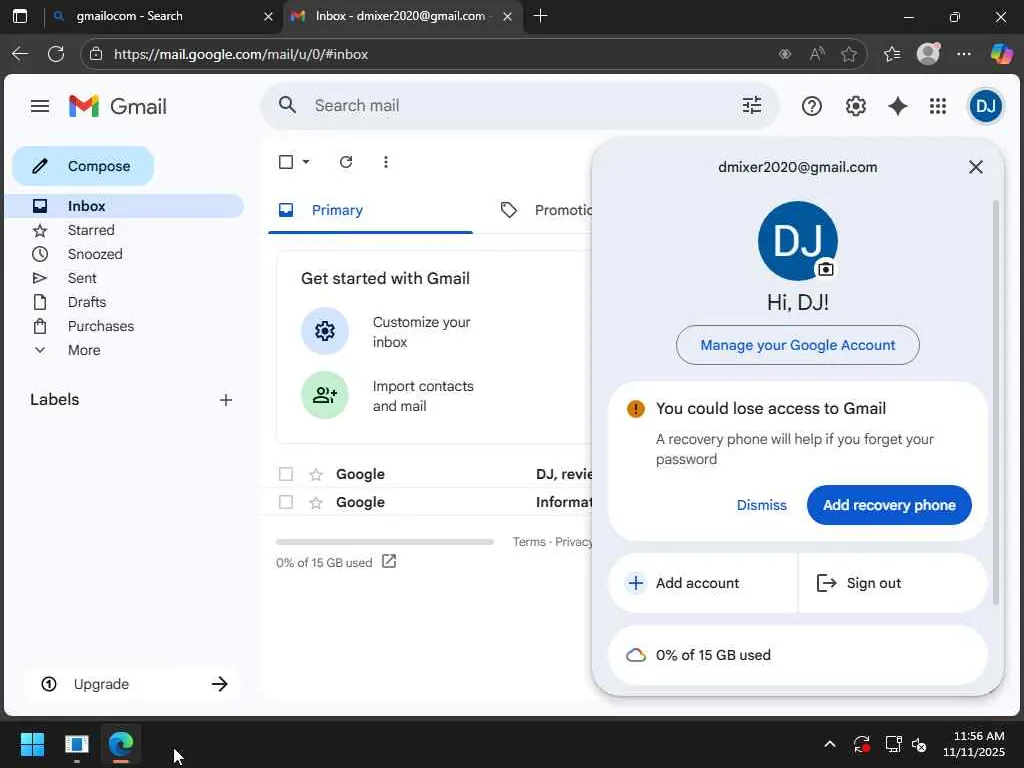Open the Terms link

pos(529,542)
